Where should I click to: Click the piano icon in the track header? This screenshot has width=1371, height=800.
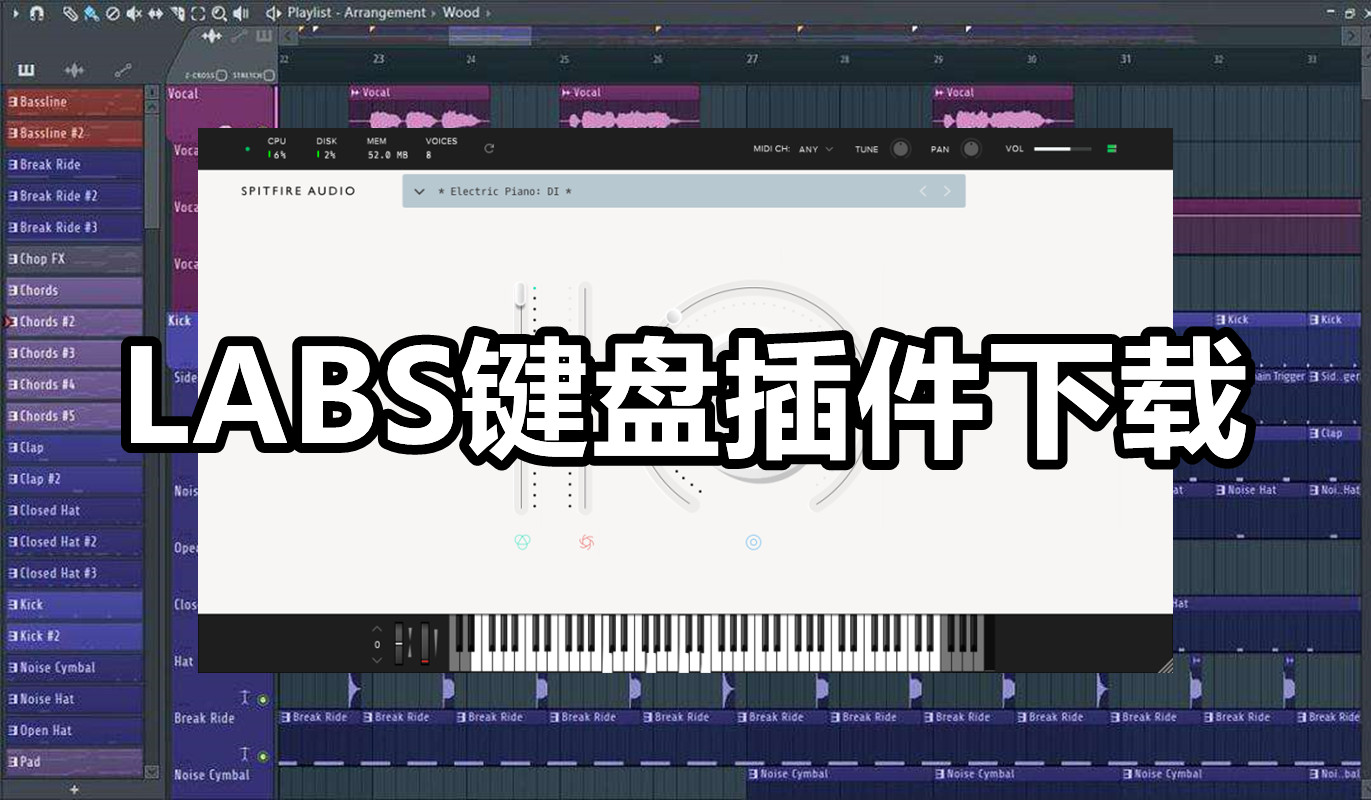click(x=264, y=36)
